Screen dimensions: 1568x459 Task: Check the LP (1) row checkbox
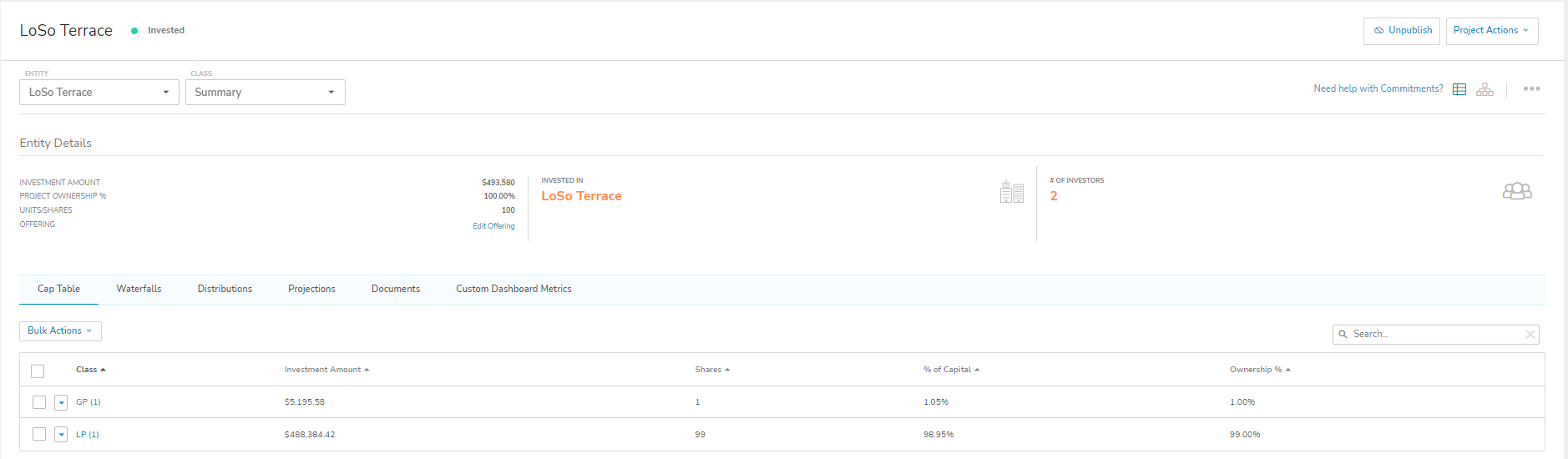pos(39,434)
